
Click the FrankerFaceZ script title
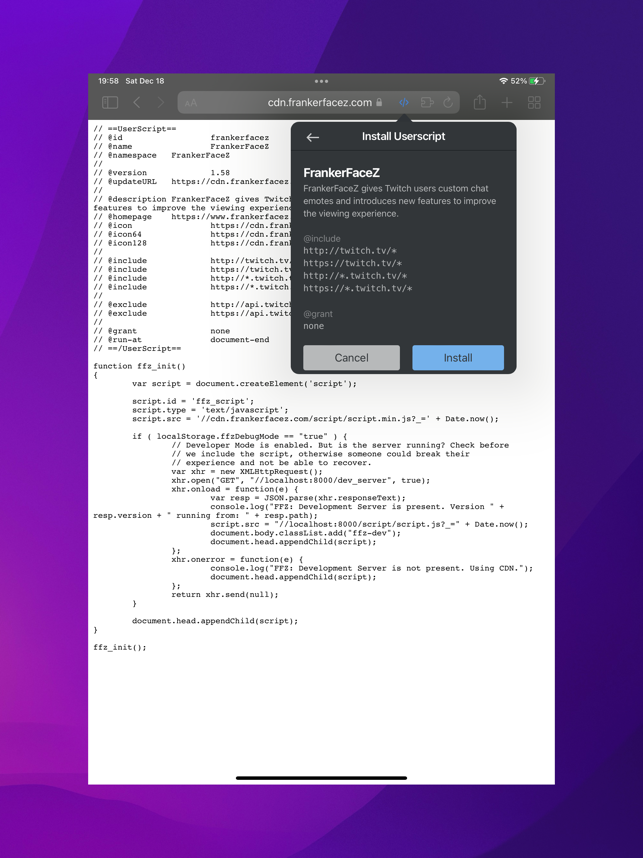341,173
